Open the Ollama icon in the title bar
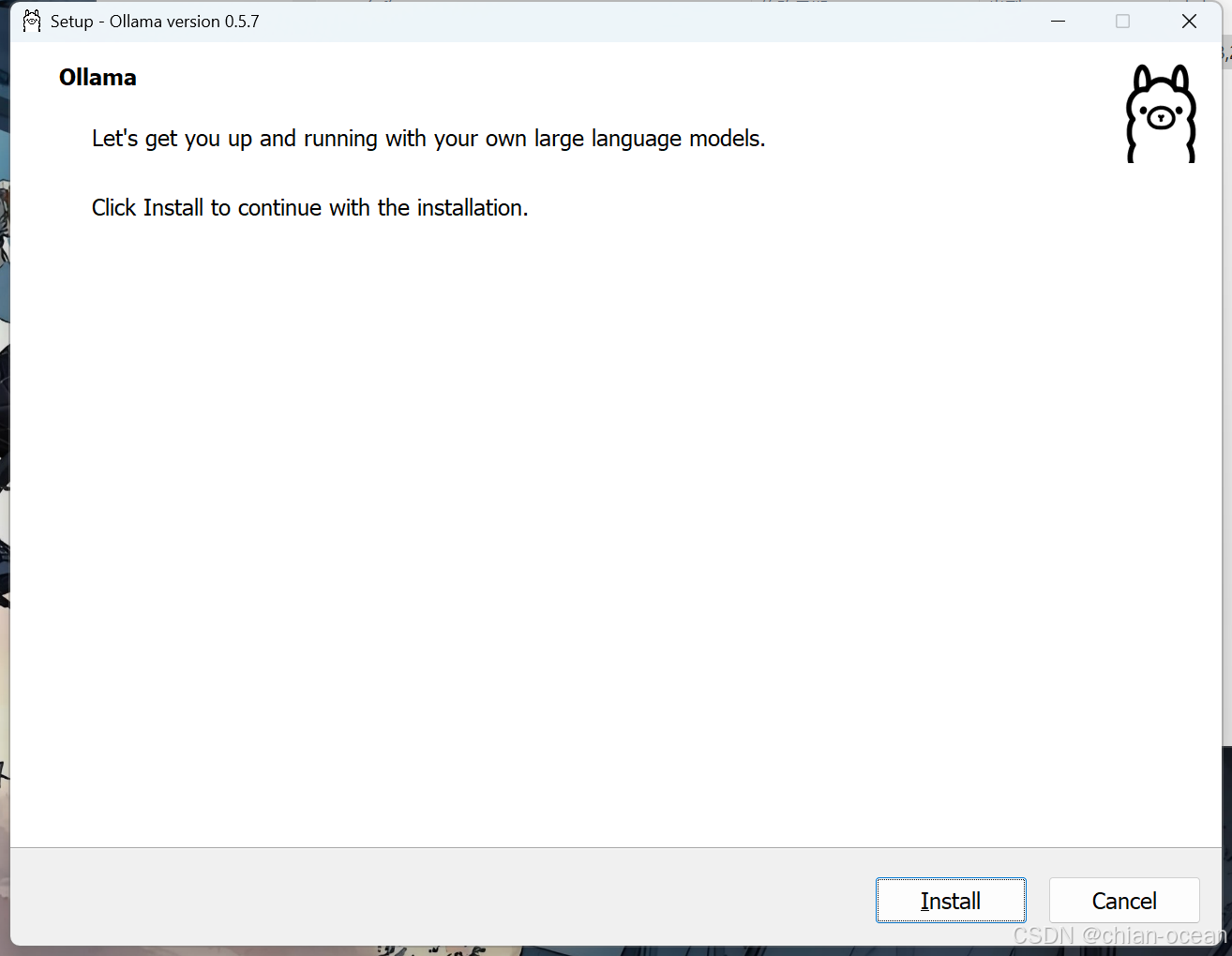Viewport: 1232px width, 956px height. pos(32,21)
